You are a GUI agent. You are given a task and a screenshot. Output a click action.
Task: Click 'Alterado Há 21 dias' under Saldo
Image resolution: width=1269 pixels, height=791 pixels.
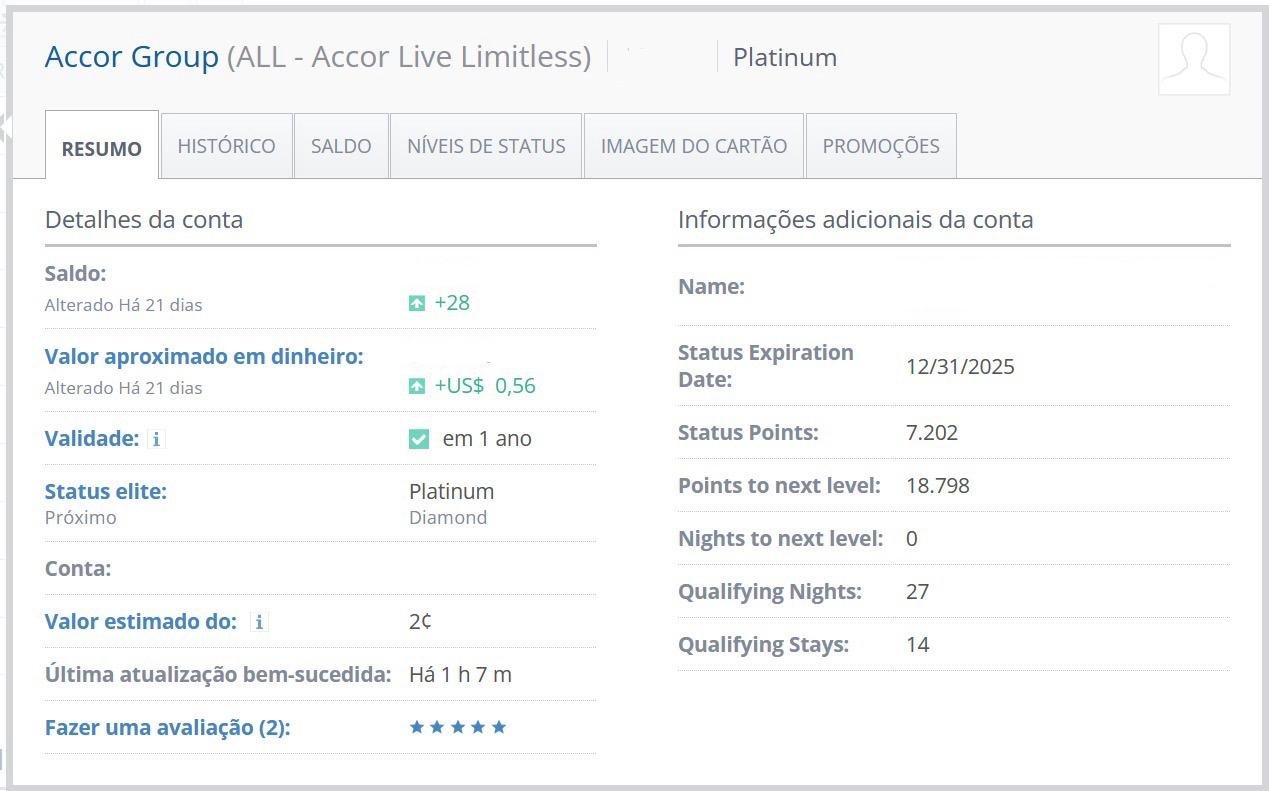click(124, 304)
